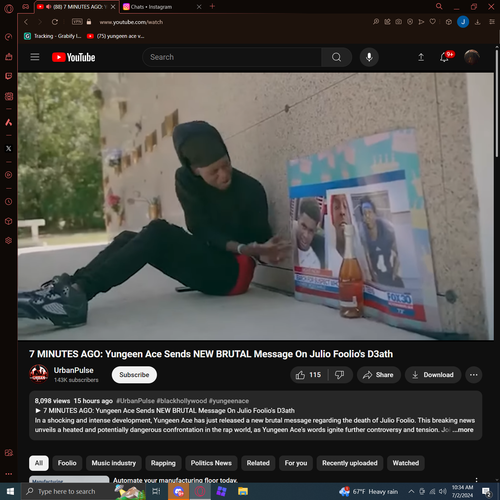The image size is (500, 500).
Task: View site info via padlock icon
Action: [x=89, y=22]
